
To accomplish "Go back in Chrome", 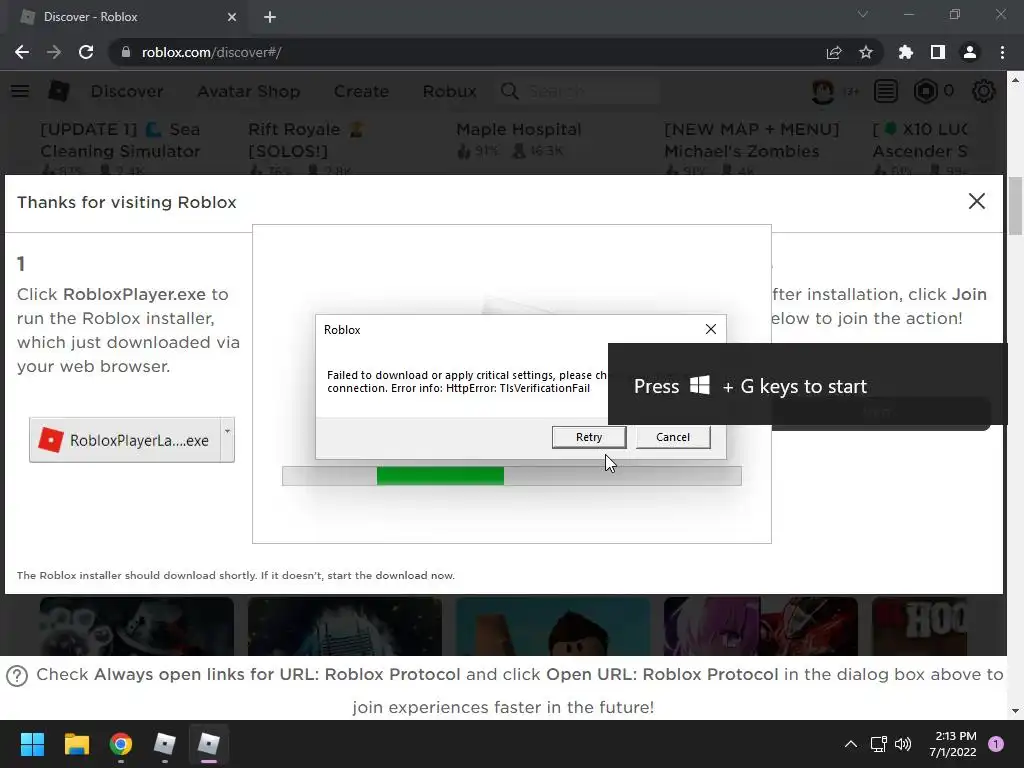I will [22, 52].
